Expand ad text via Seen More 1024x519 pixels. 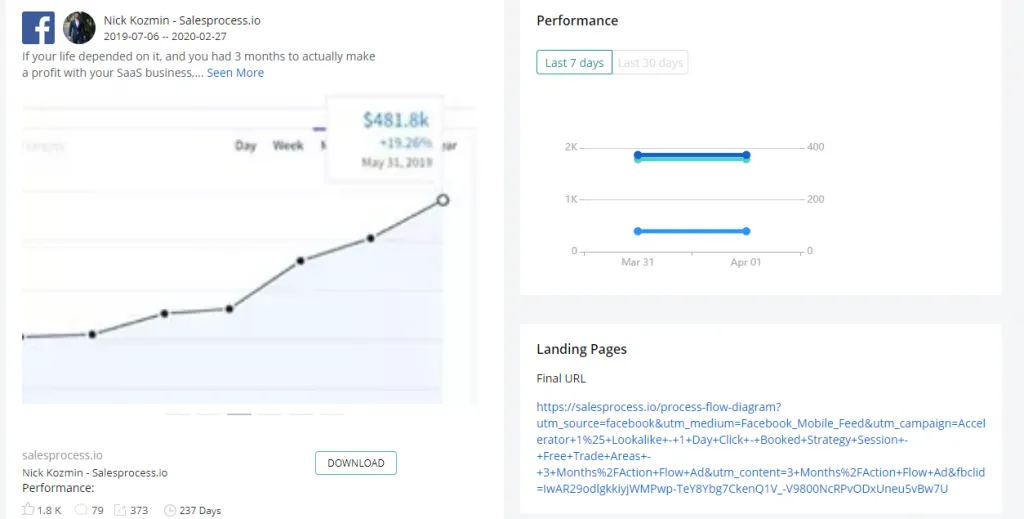[x=235, y=73]
